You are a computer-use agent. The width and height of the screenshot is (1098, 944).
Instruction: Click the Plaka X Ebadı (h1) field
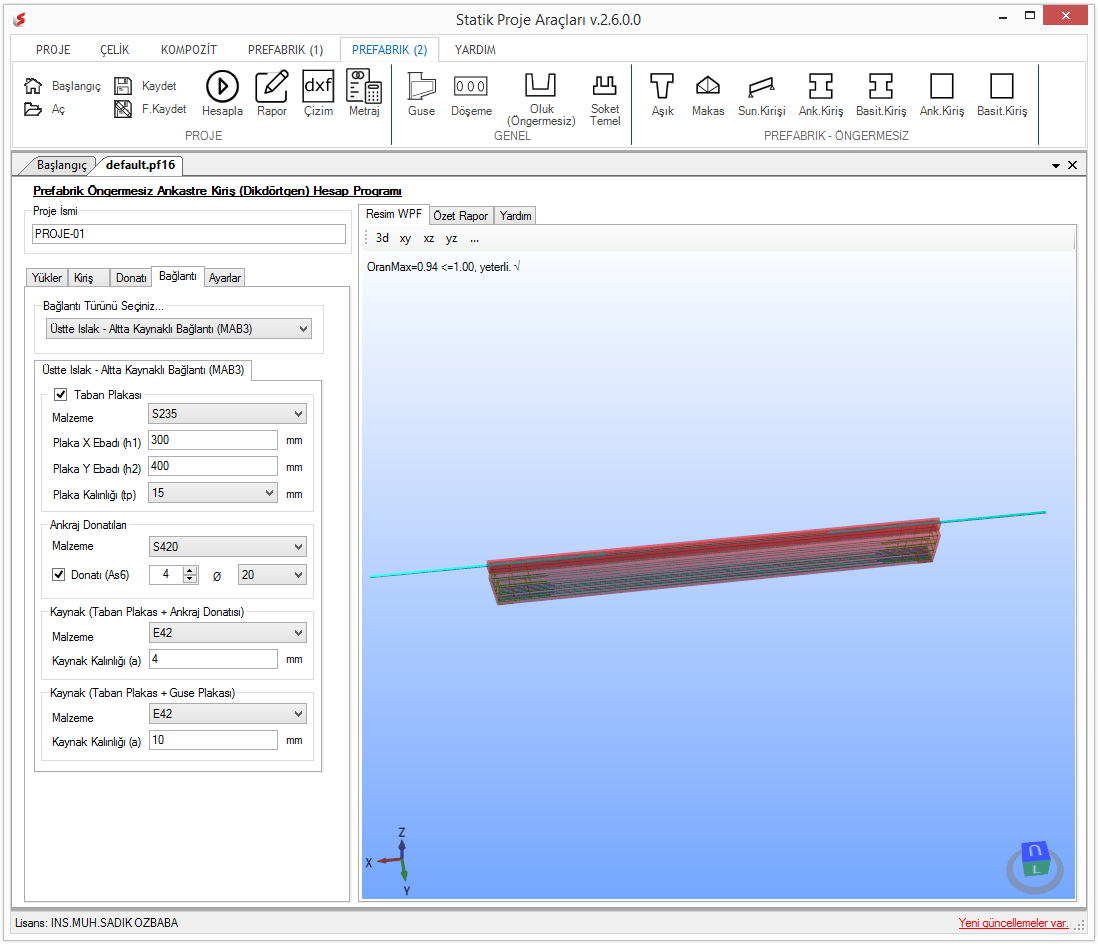click(x=213, y=440)
